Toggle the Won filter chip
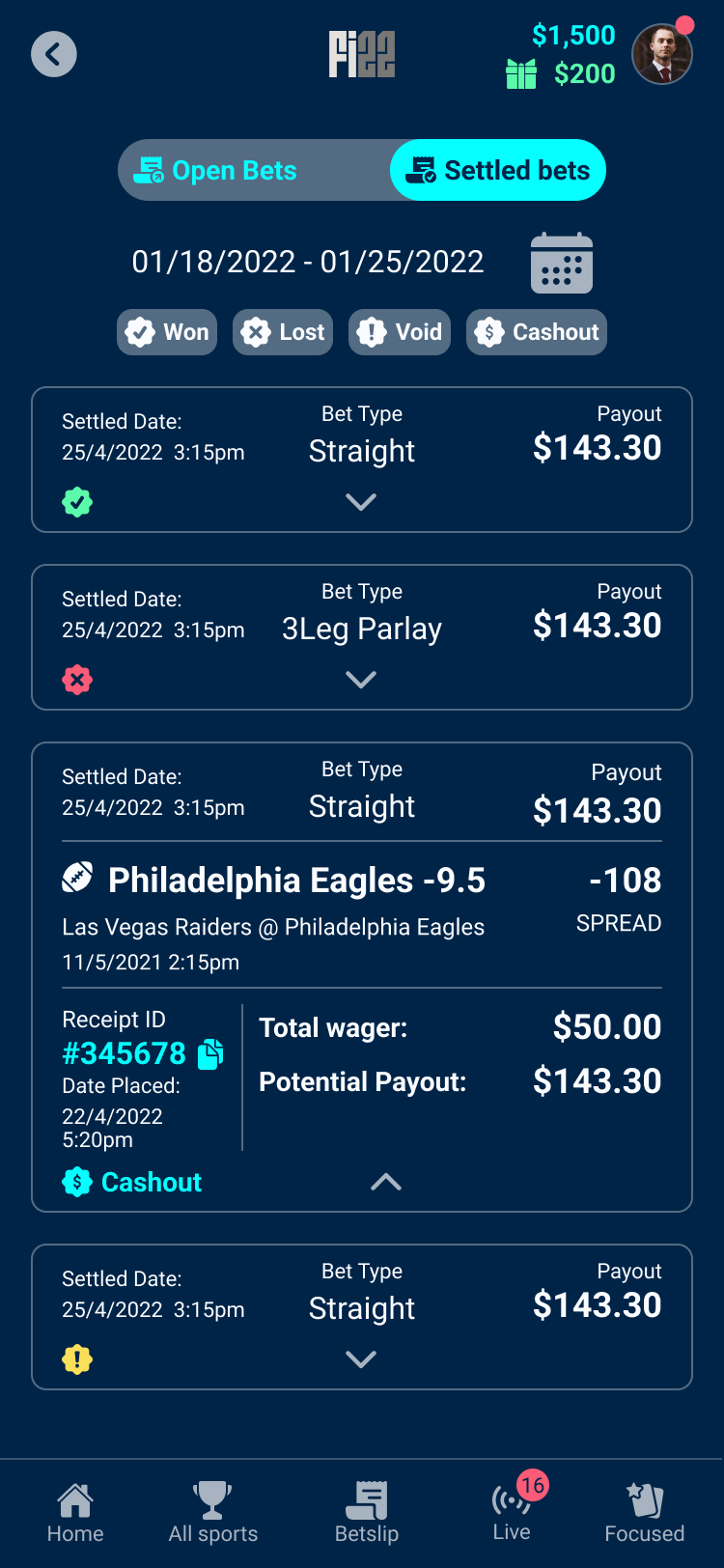Viewport: 724px width, 1568px height. click(167, 332)
